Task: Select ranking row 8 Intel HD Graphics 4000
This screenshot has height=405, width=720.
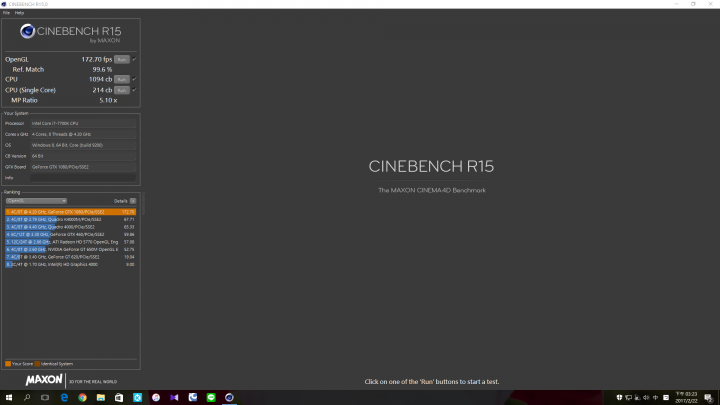Action: point(70,264)
